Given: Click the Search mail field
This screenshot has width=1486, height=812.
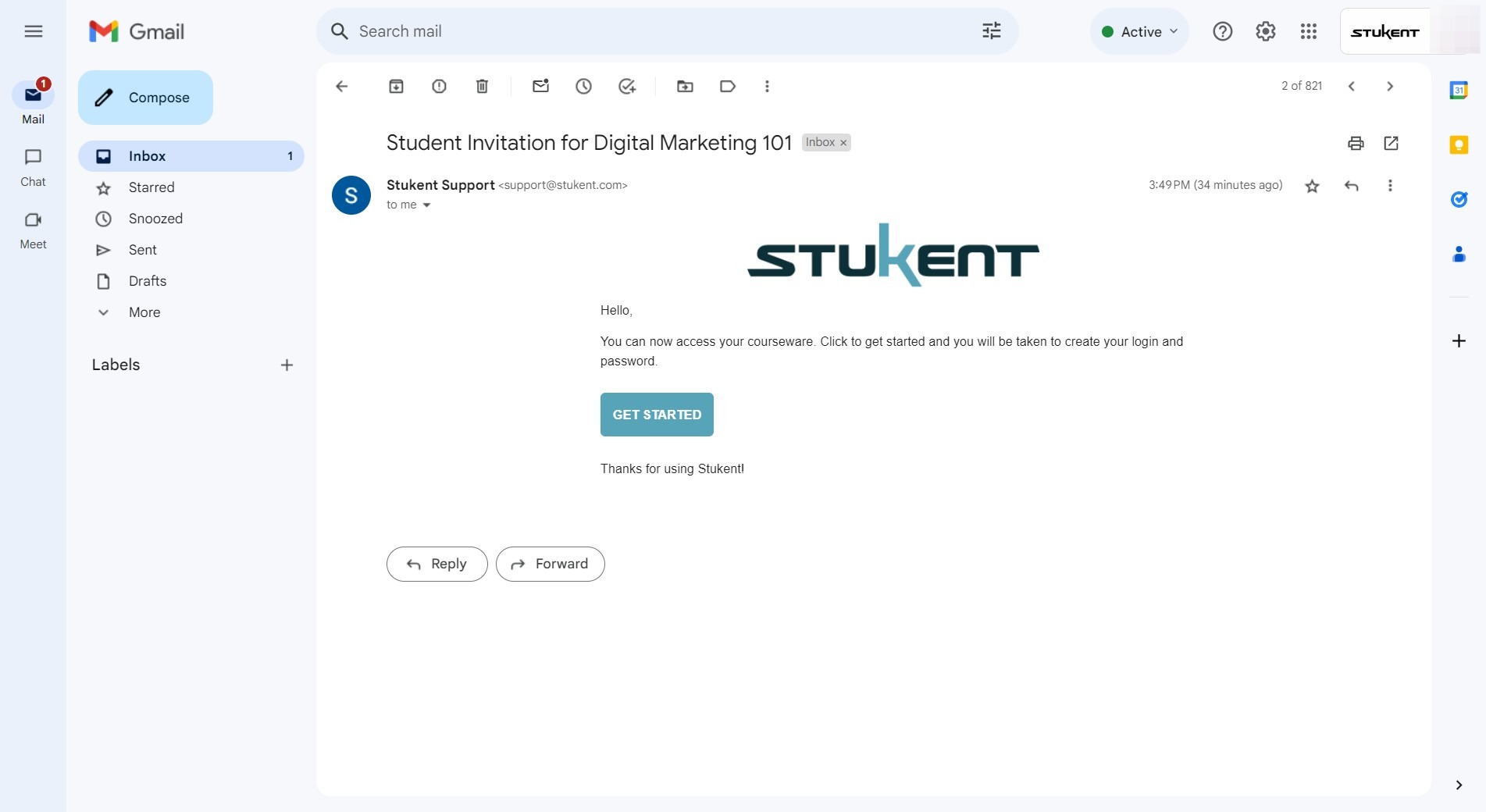Looking at the screenshot, I should click(x=668, y=31).
